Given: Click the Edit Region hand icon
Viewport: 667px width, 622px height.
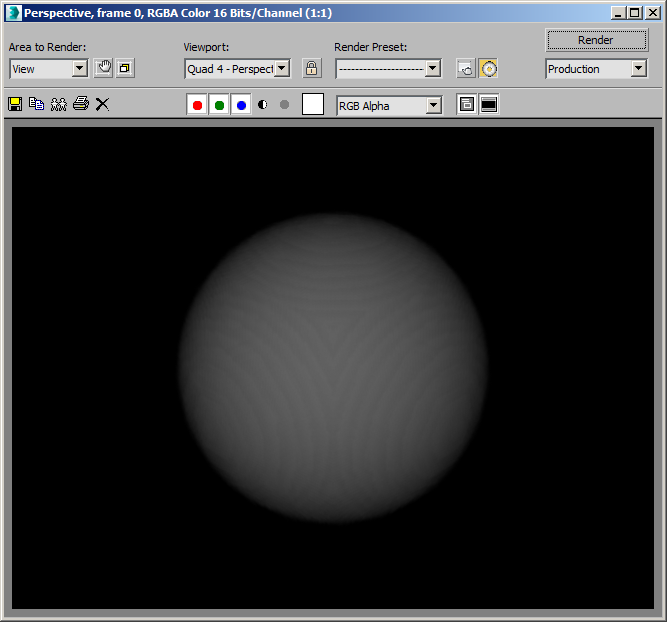Looking at the screenshot, I should tap(103, 68).
